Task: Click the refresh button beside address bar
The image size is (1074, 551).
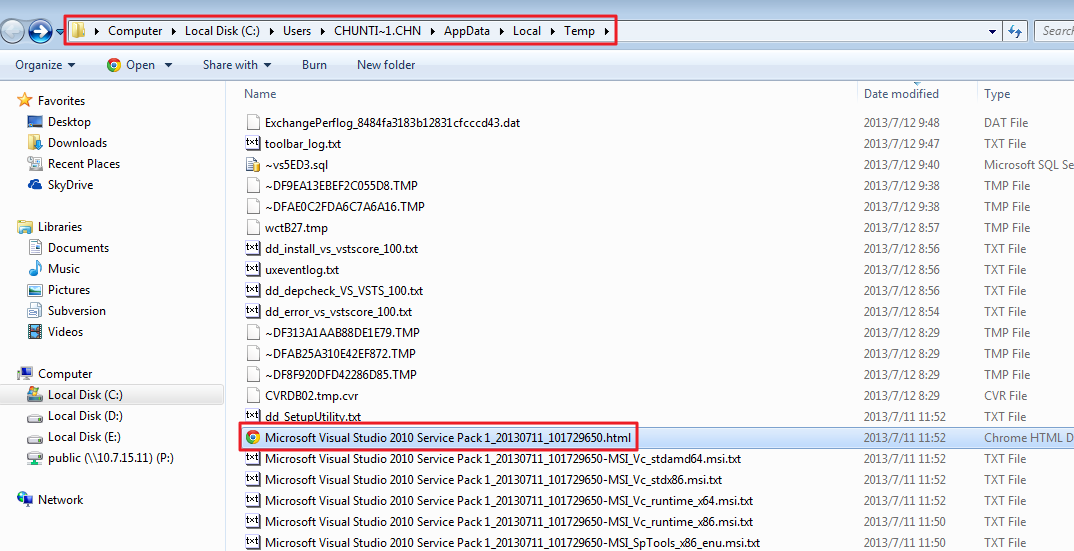Action: [1014, 31]
